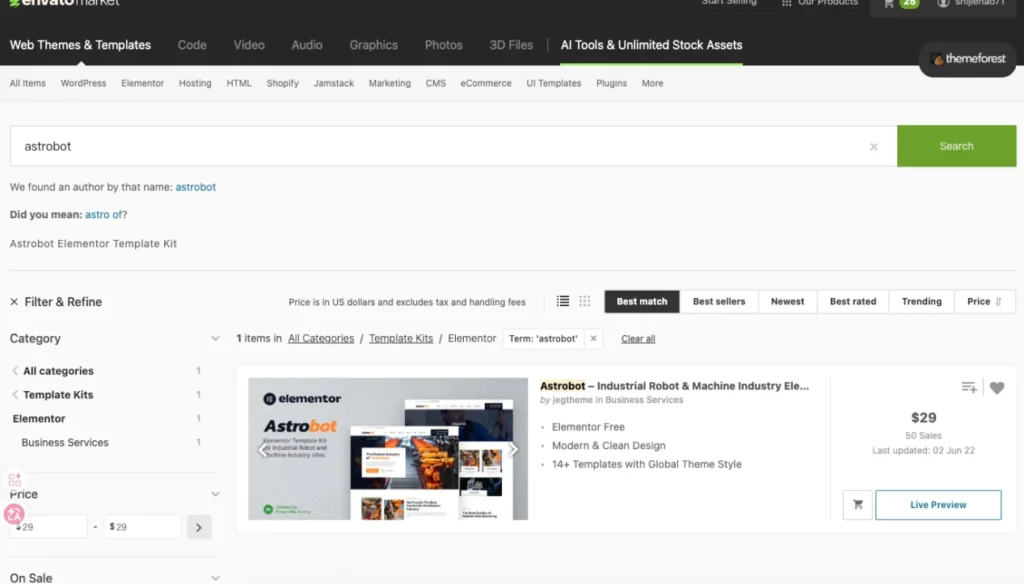
Task: Open the Audio tab
Action: (307, 45)
